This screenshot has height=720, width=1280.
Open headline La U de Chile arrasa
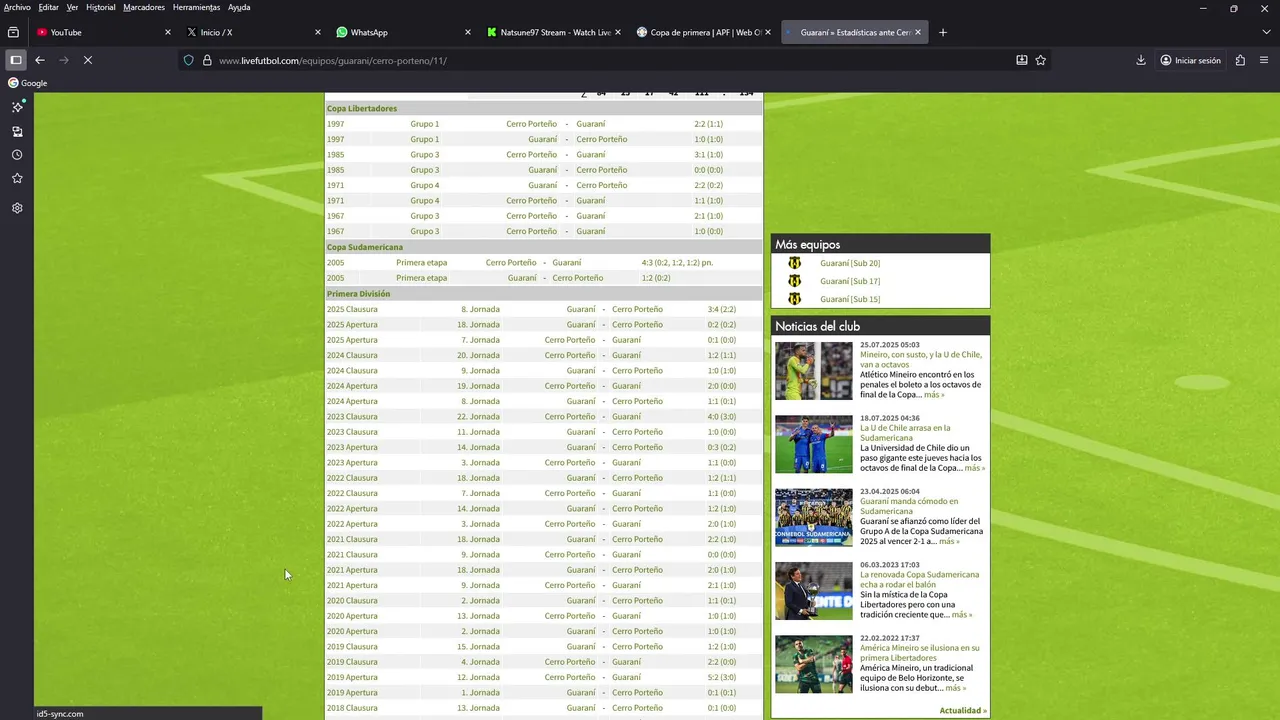pyautogui.click(x=905, y=433)
